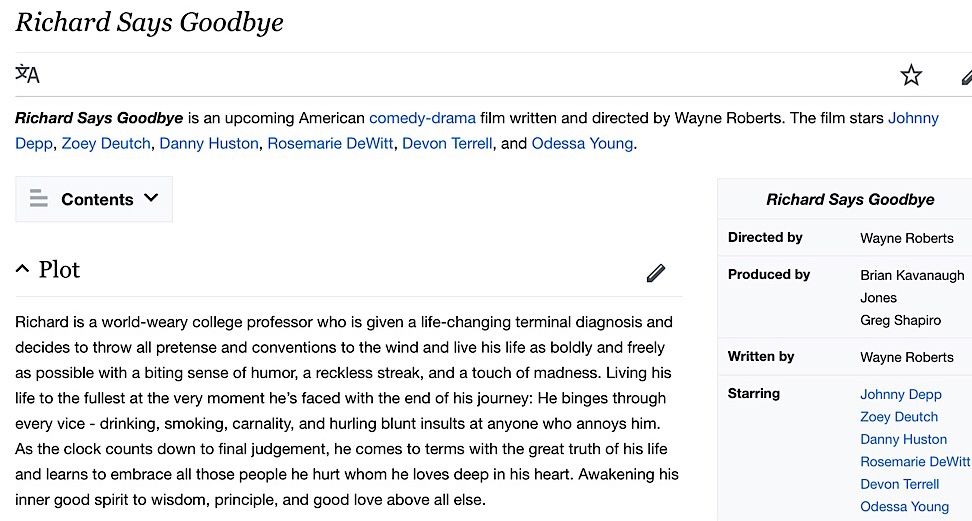The width and height of the screenshot is (972, 521).
Task: Click Odessa Young link in intro paragraph
Action: pyautogui.click(x=582, y=143)
